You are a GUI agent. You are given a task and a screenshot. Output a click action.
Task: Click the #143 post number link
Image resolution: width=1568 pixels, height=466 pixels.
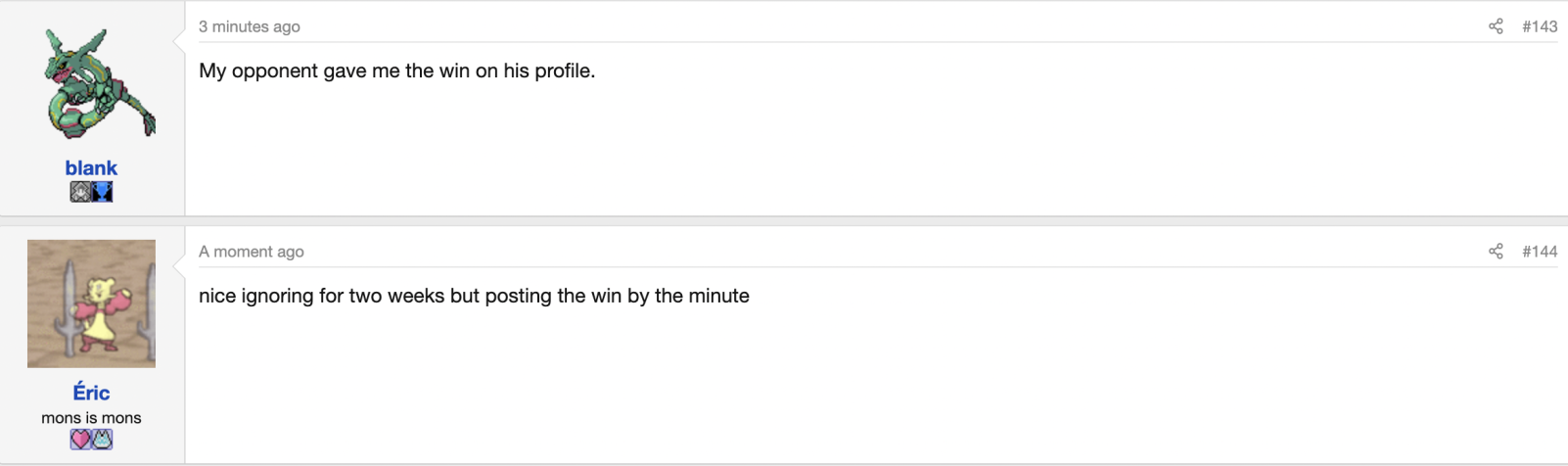click(1540, 26)
